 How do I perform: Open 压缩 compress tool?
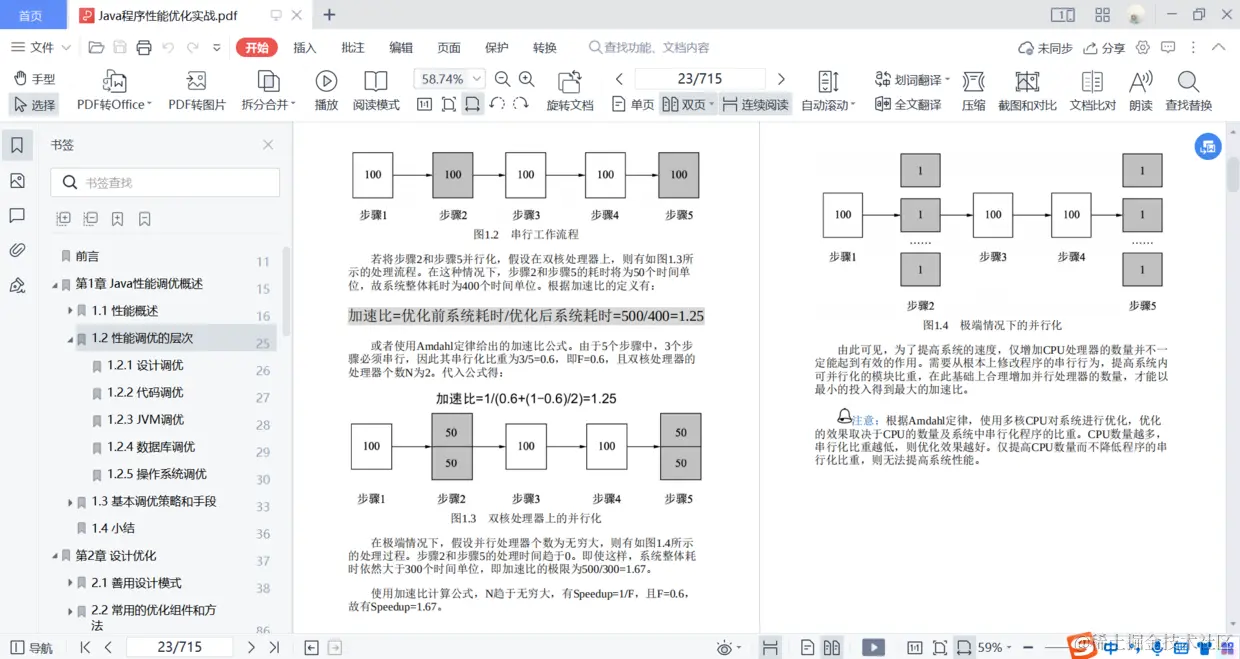click(973, 92)
